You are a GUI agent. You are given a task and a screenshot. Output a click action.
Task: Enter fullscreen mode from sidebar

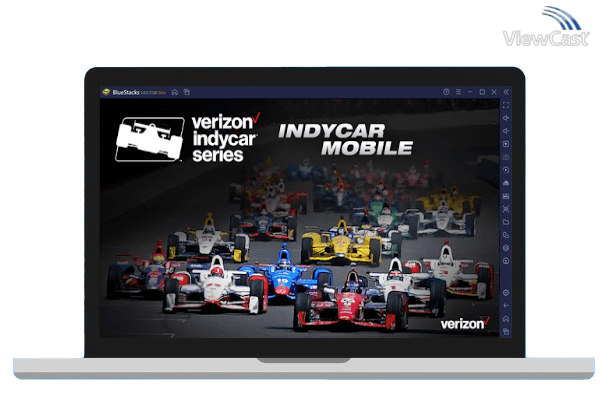[x=506, y=105]
